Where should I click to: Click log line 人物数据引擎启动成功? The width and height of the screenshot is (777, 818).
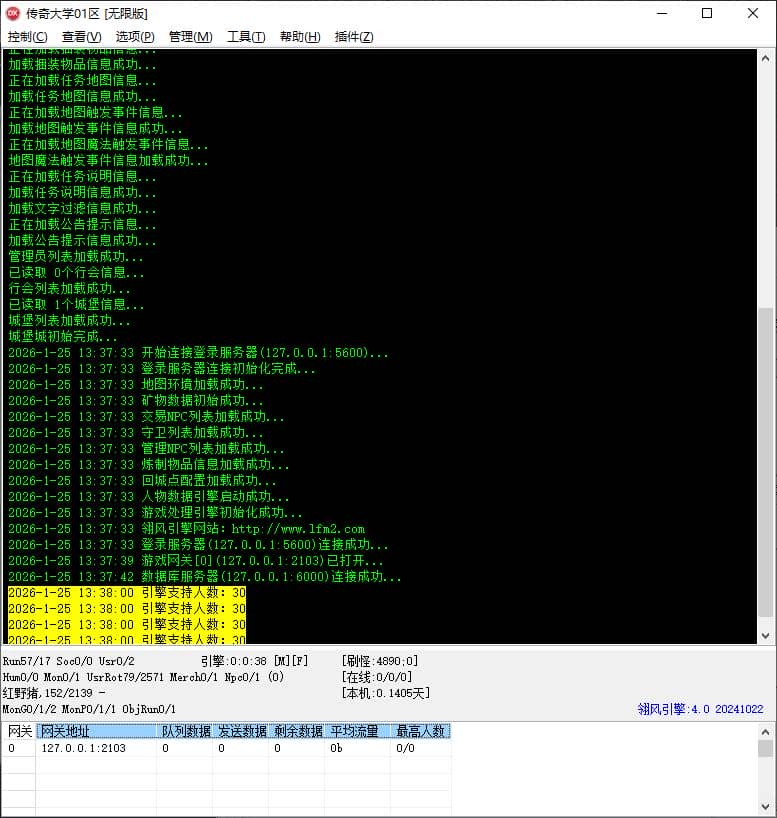coord(149,497)
